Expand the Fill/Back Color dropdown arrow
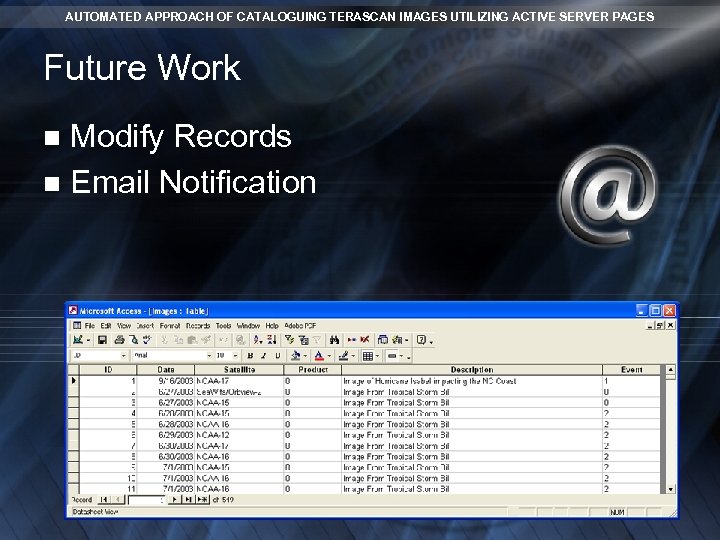720x540 pixels. (305, 356)
